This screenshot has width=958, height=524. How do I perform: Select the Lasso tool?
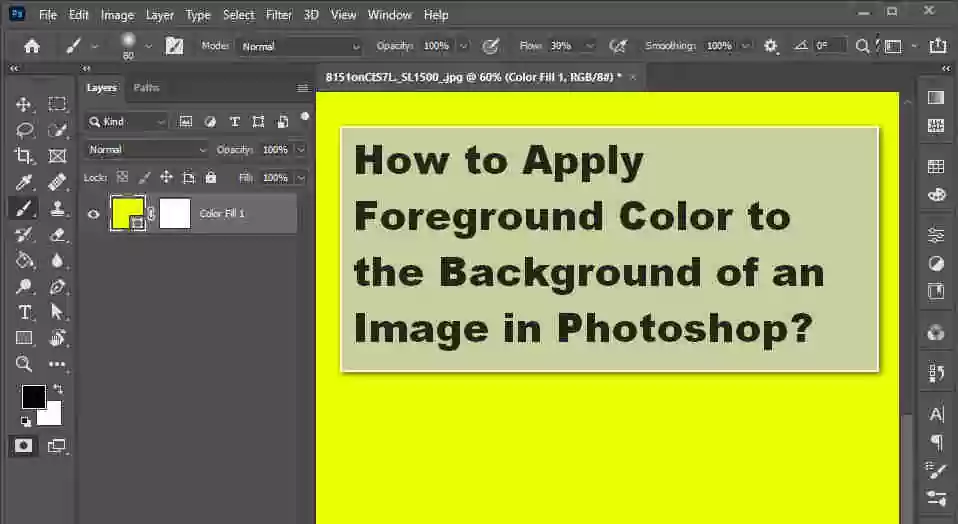tap(24, 130)
